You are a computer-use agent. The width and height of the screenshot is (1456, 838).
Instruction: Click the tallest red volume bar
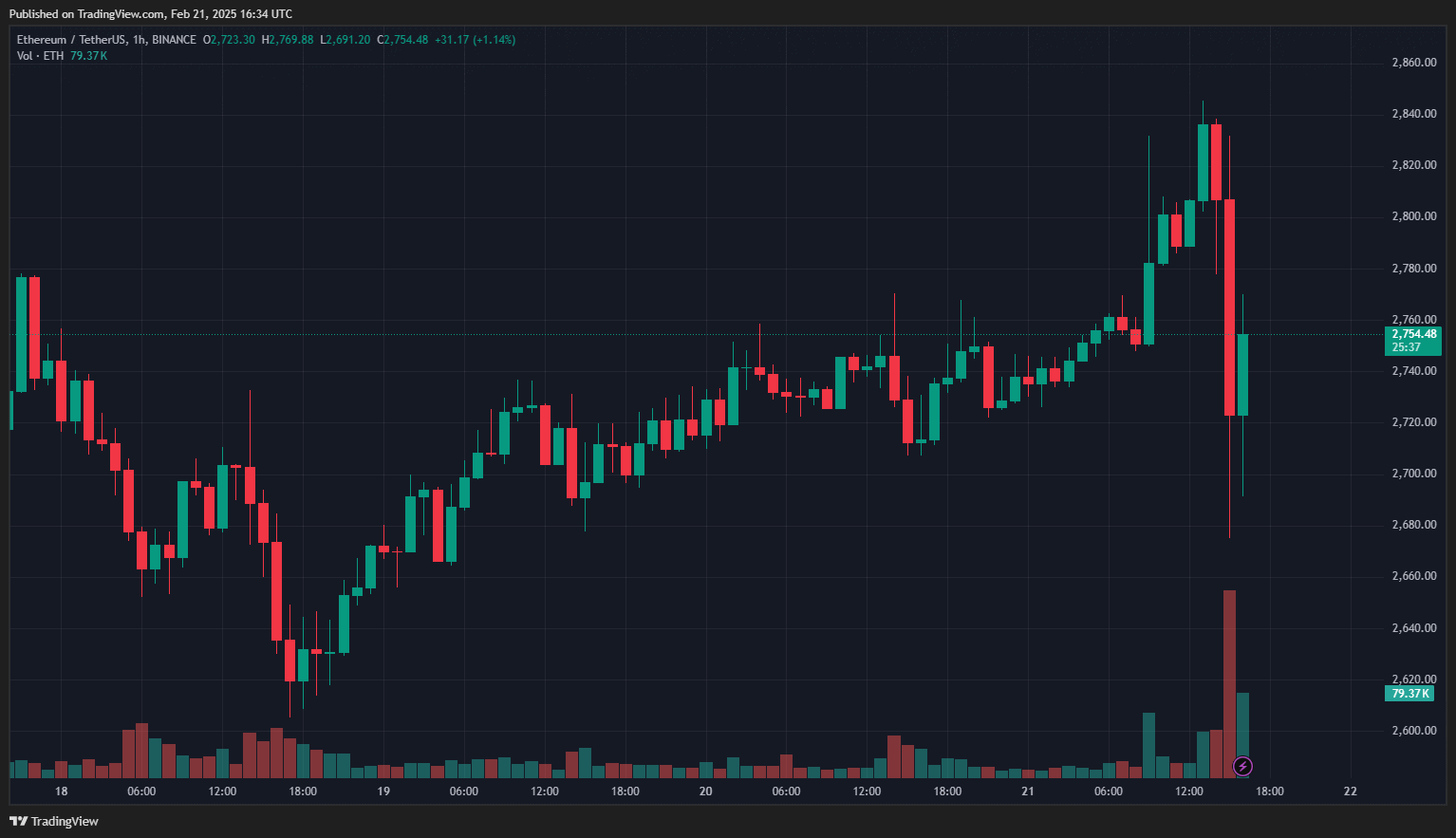point(1229,683)
